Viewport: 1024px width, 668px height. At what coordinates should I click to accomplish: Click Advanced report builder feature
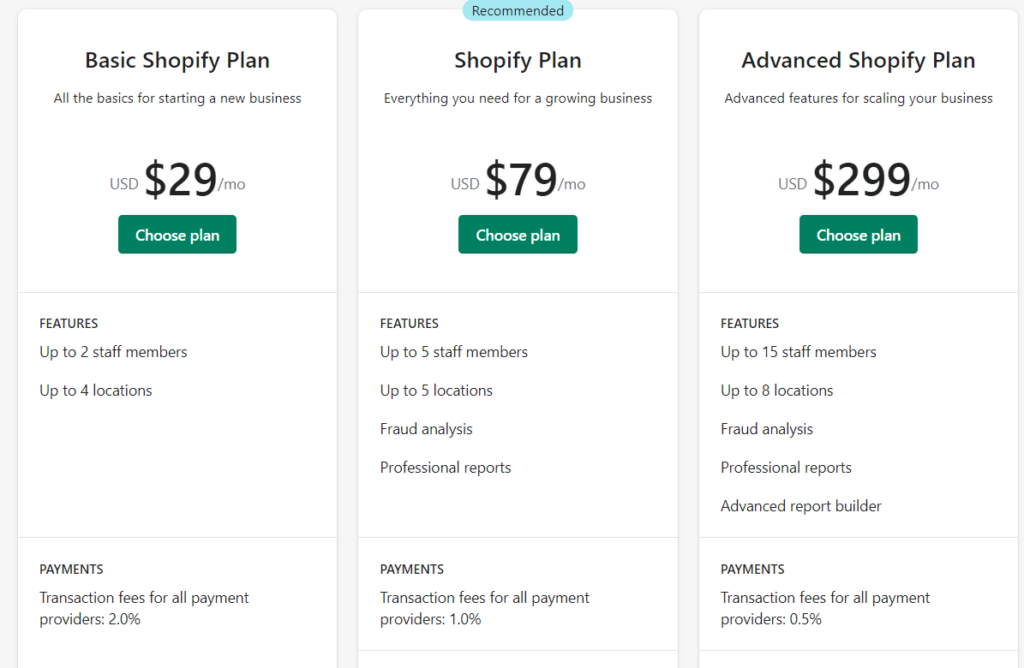[x=801, y=506]
